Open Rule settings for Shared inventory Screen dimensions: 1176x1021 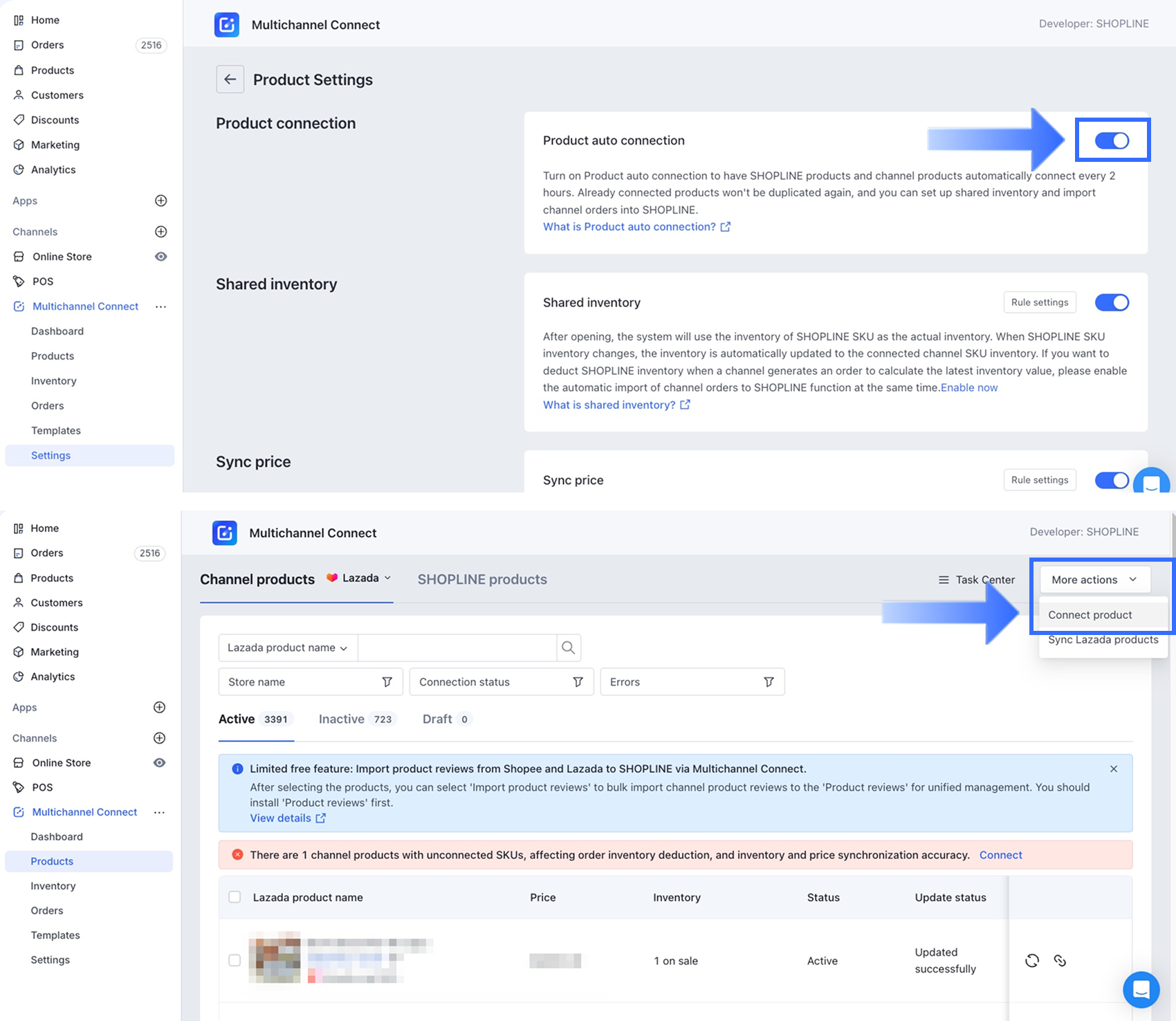click(1040, 302)
